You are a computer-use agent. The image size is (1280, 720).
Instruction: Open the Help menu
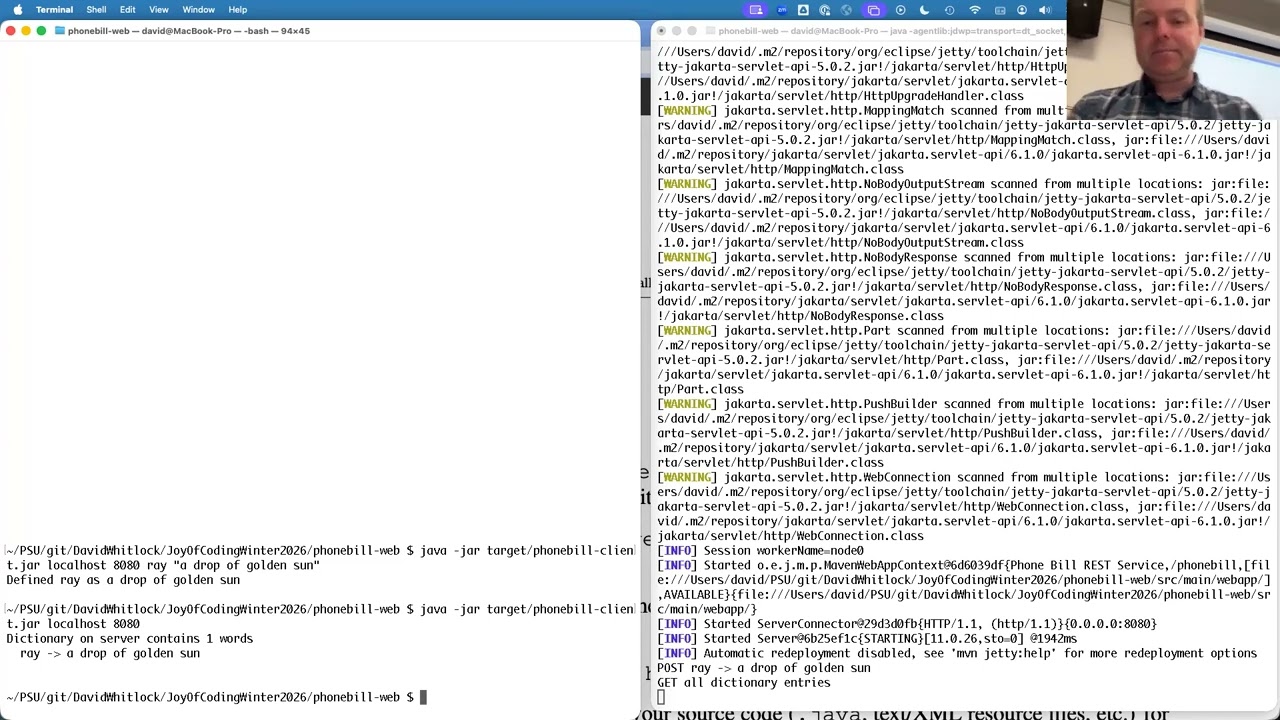point(237,10)
